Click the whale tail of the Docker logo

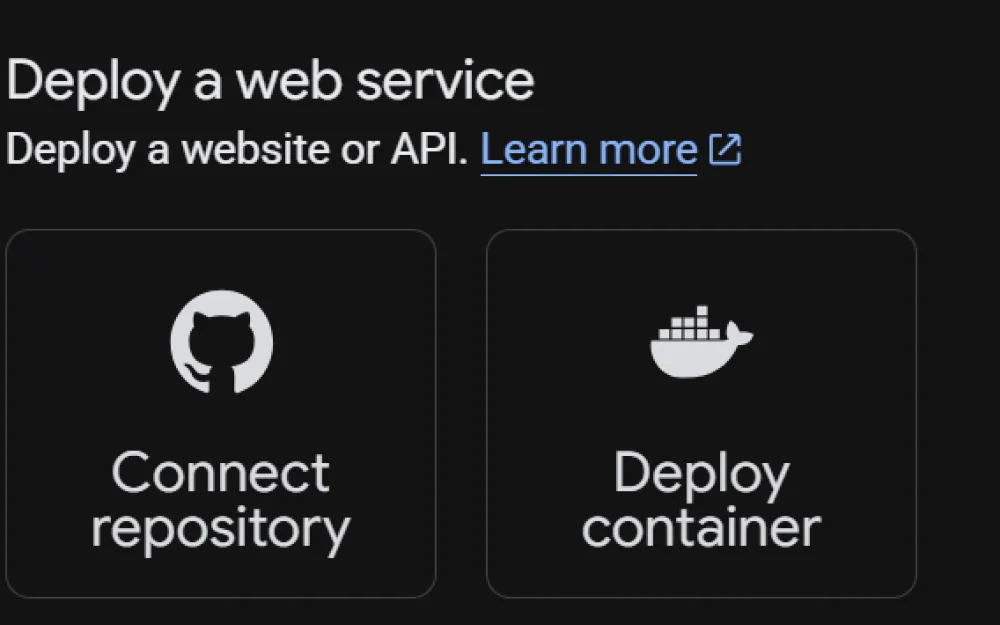click(740, 334)
